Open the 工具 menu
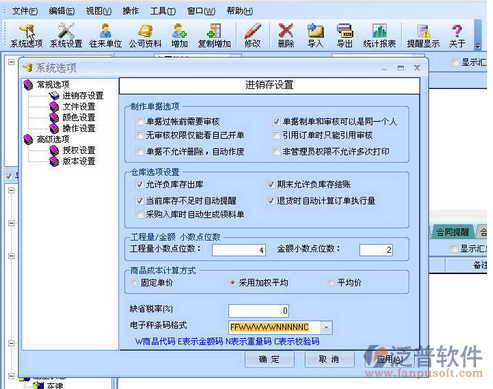493x389 pixels. coord(163,11)
